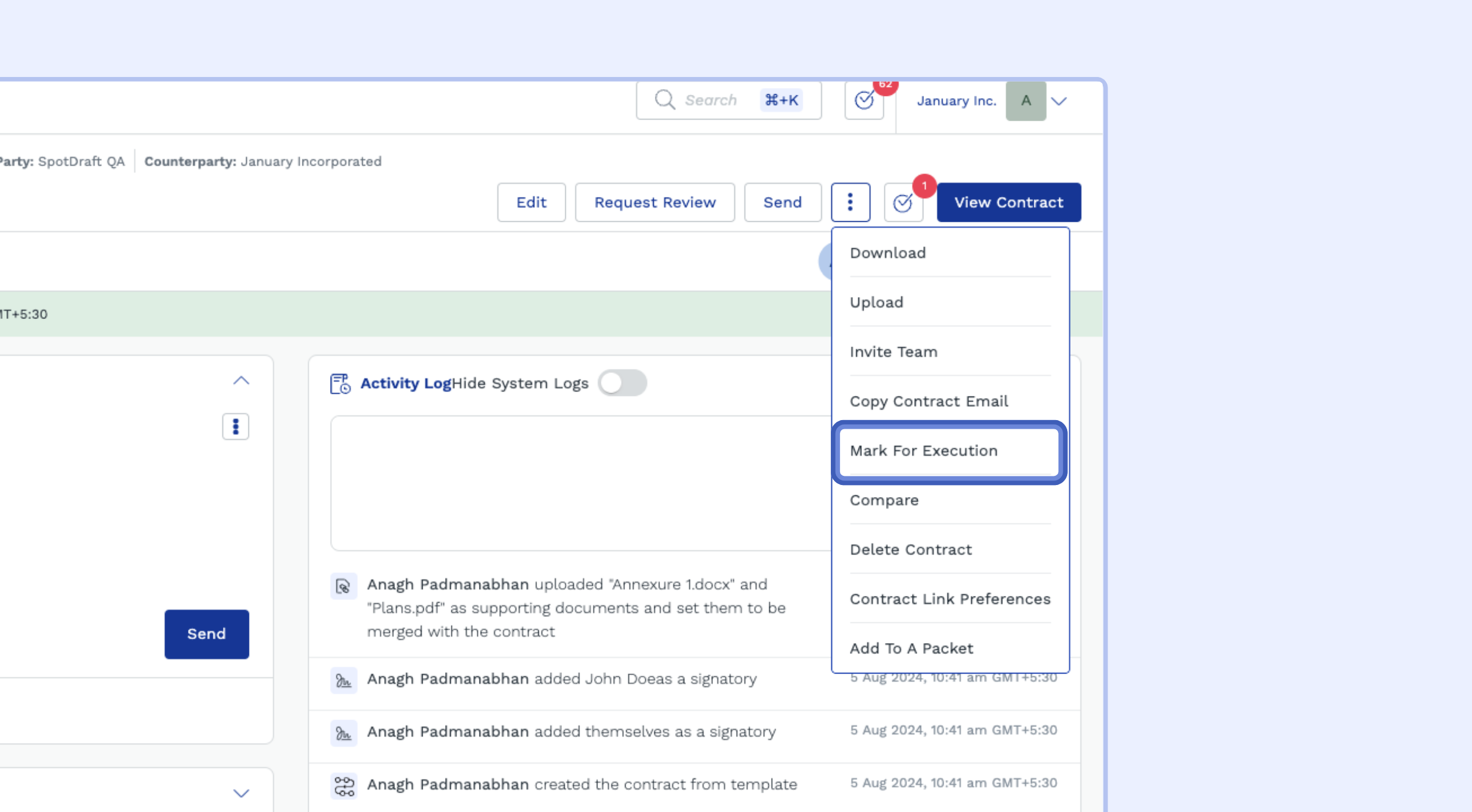Expand lower left section with down chevron
The height and width of the screenshot is (812, 1472).
(x=241, y=794)
